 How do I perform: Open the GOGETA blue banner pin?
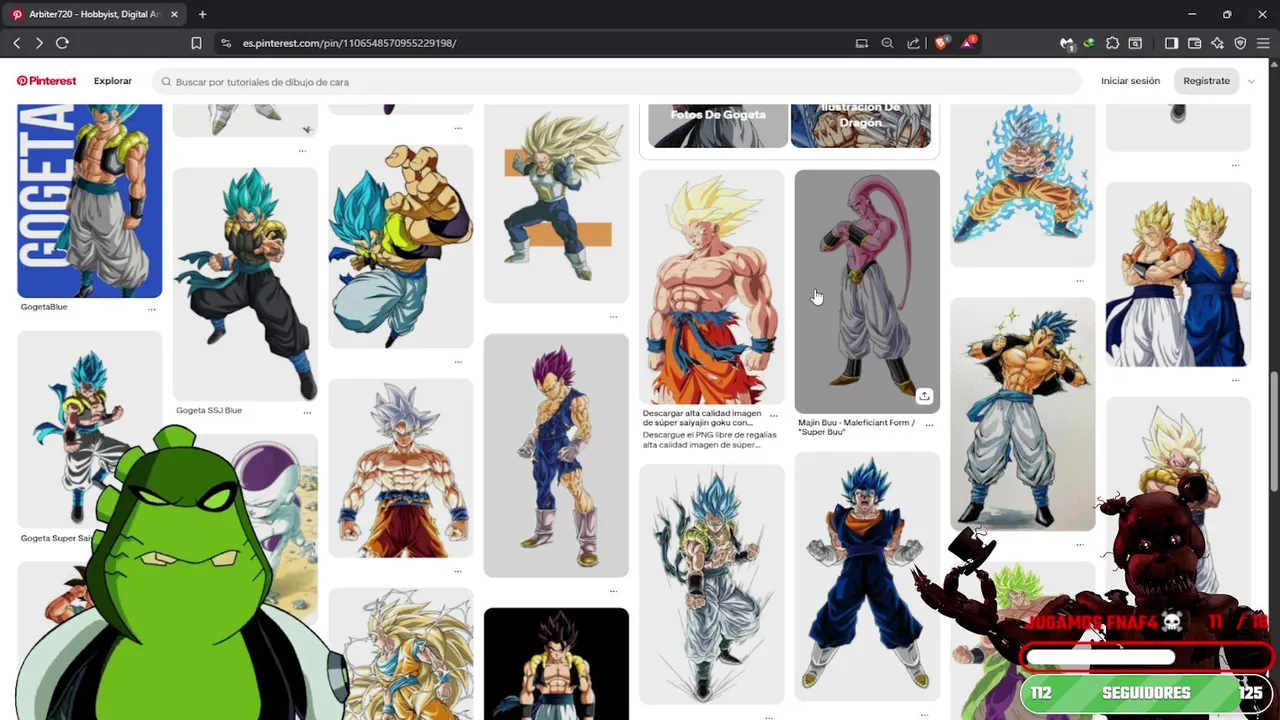tap(89, 200)
